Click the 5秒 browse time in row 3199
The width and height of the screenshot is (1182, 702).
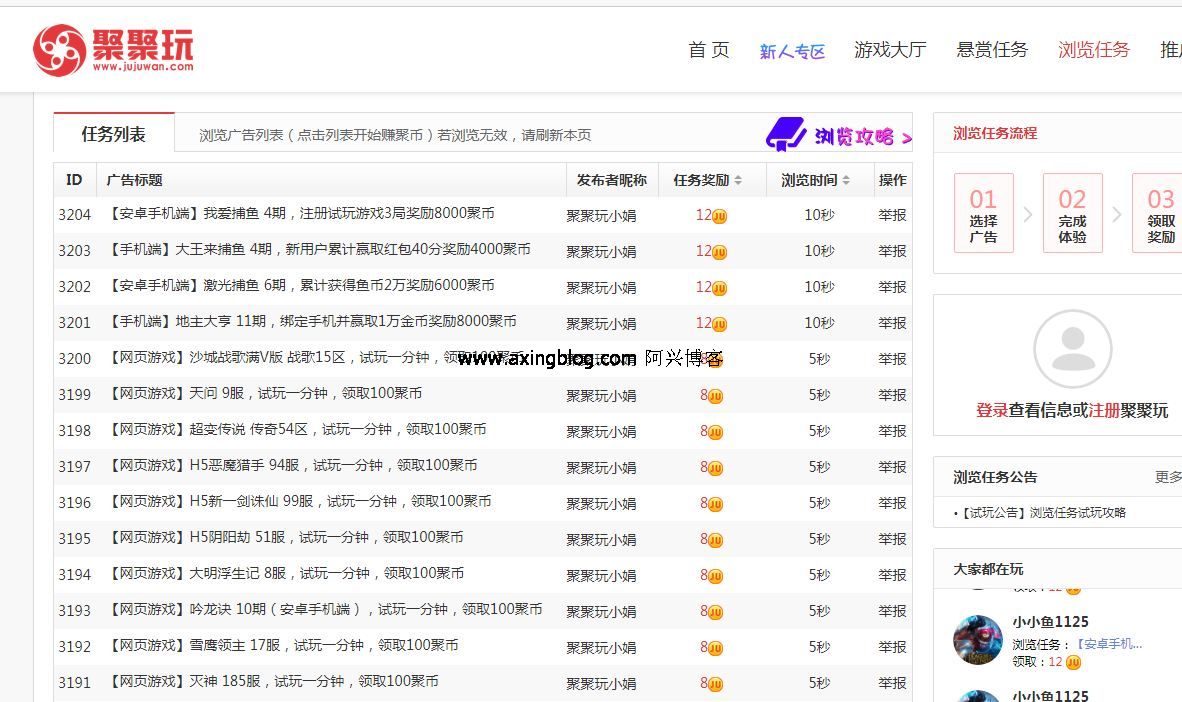[819, 394]
